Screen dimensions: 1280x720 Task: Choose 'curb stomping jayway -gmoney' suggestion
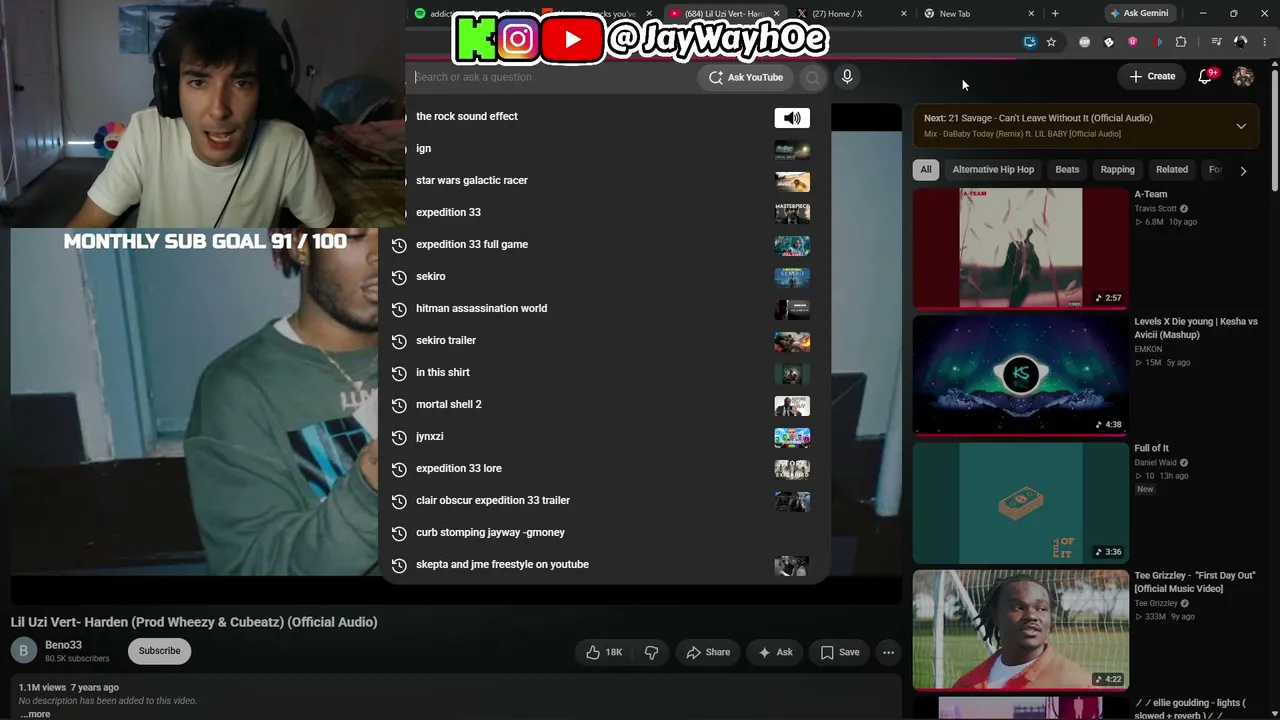[x=604, y=533]
